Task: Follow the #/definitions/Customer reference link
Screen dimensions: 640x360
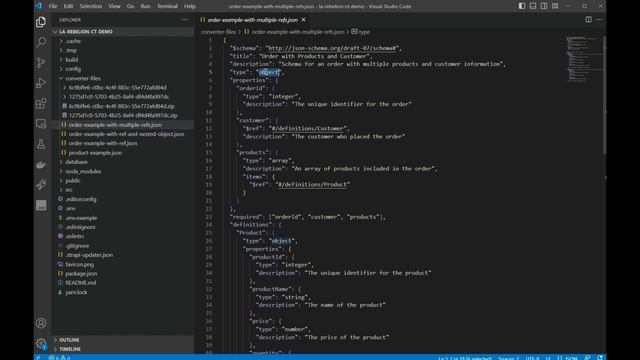Action: tap(308, 129)
